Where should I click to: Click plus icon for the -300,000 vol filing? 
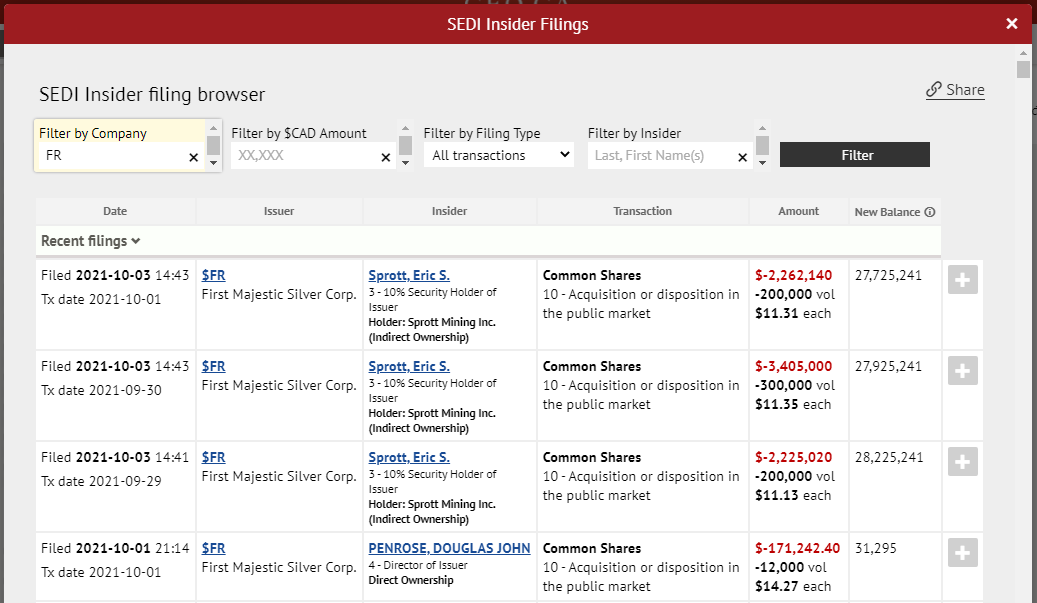pyautogui.click(x=962, y=371)
